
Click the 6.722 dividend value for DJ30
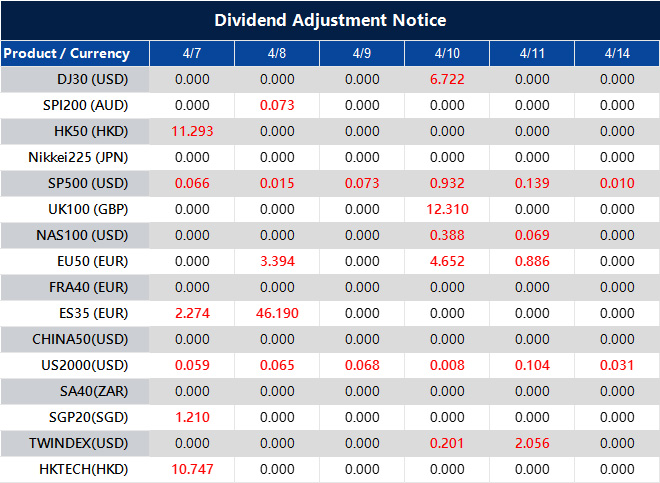[447, 79]
